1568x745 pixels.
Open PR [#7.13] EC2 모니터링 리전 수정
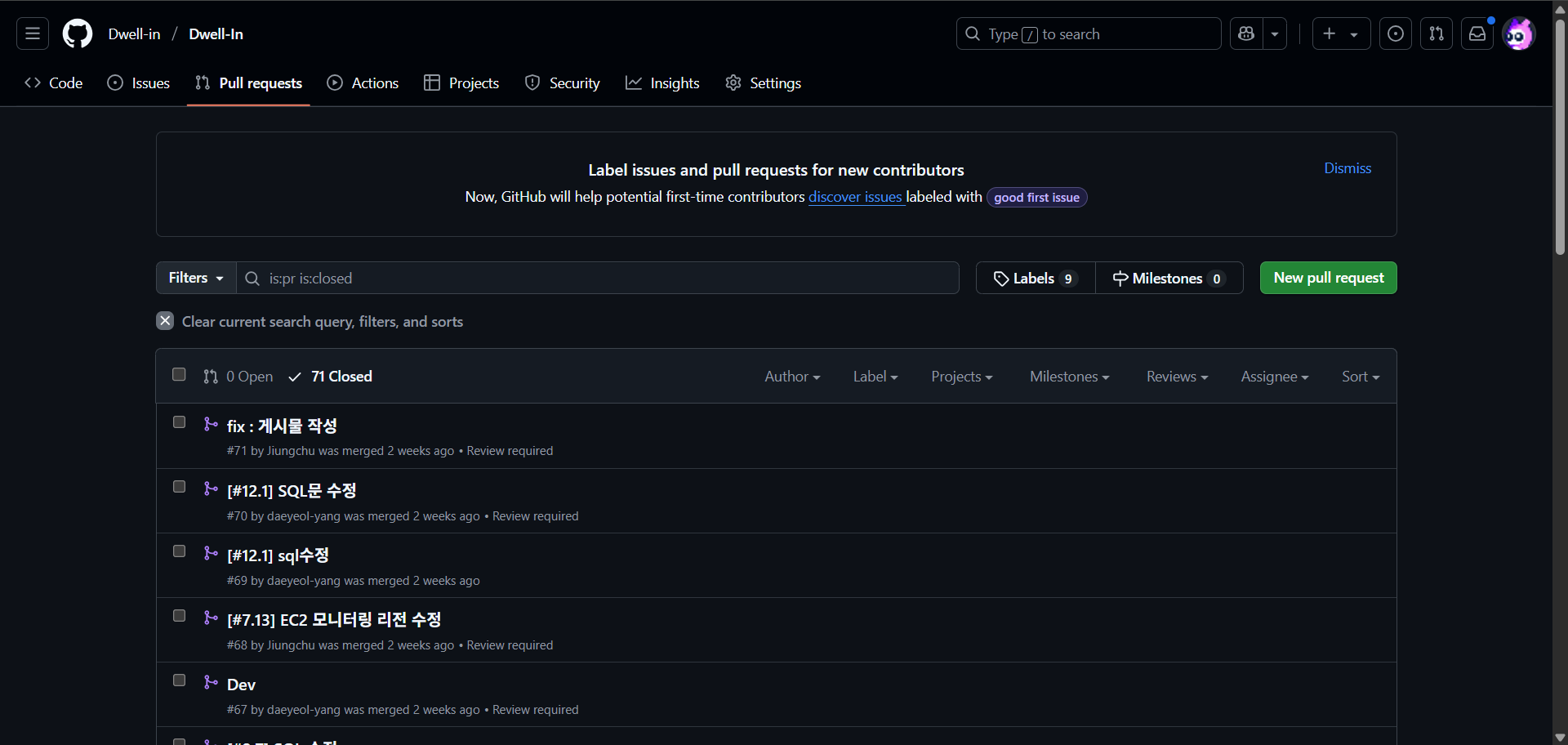(334, 619)
